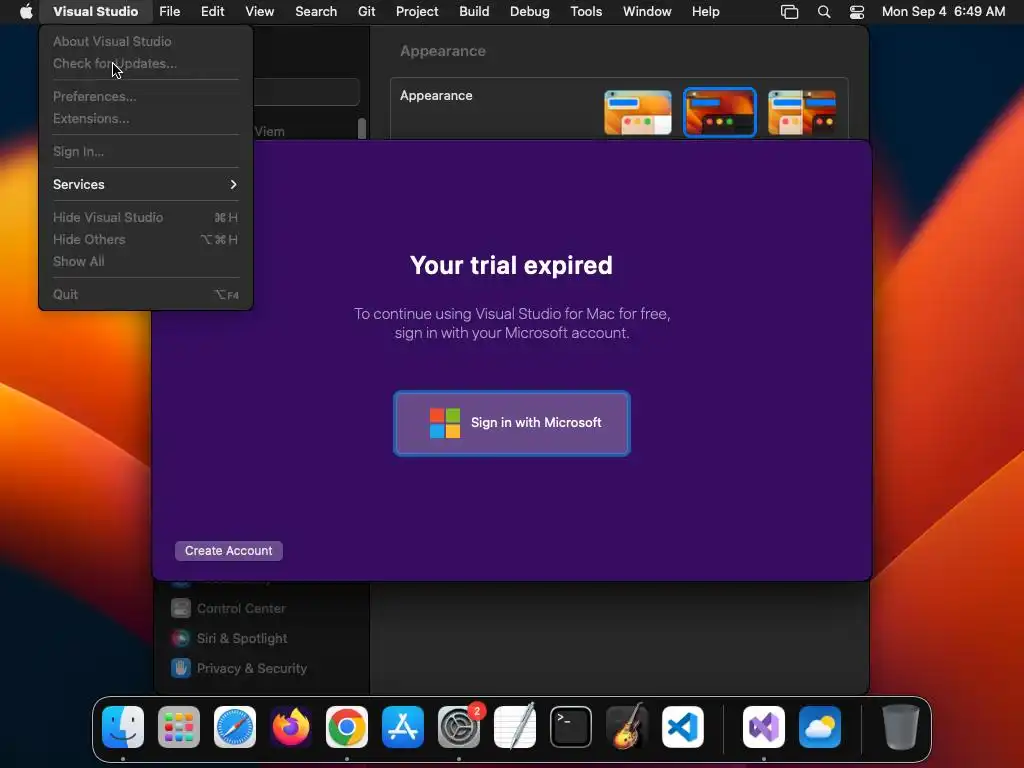Click the Create Account button
Image resolution: width=1024 pixels, height=768 pixels.
(229, 551)
